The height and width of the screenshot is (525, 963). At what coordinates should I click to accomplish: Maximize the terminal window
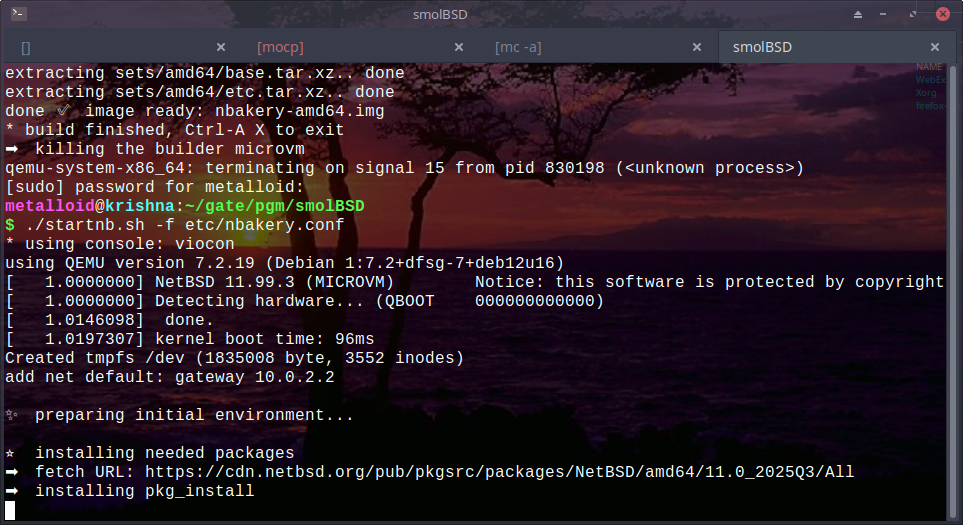click(x=911, y=14)
